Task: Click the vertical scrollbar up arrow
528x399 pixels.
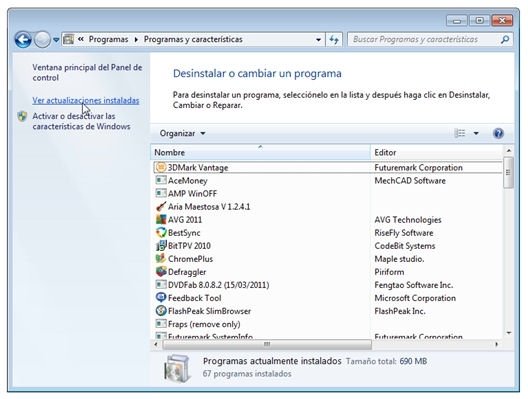Action: 508,151
